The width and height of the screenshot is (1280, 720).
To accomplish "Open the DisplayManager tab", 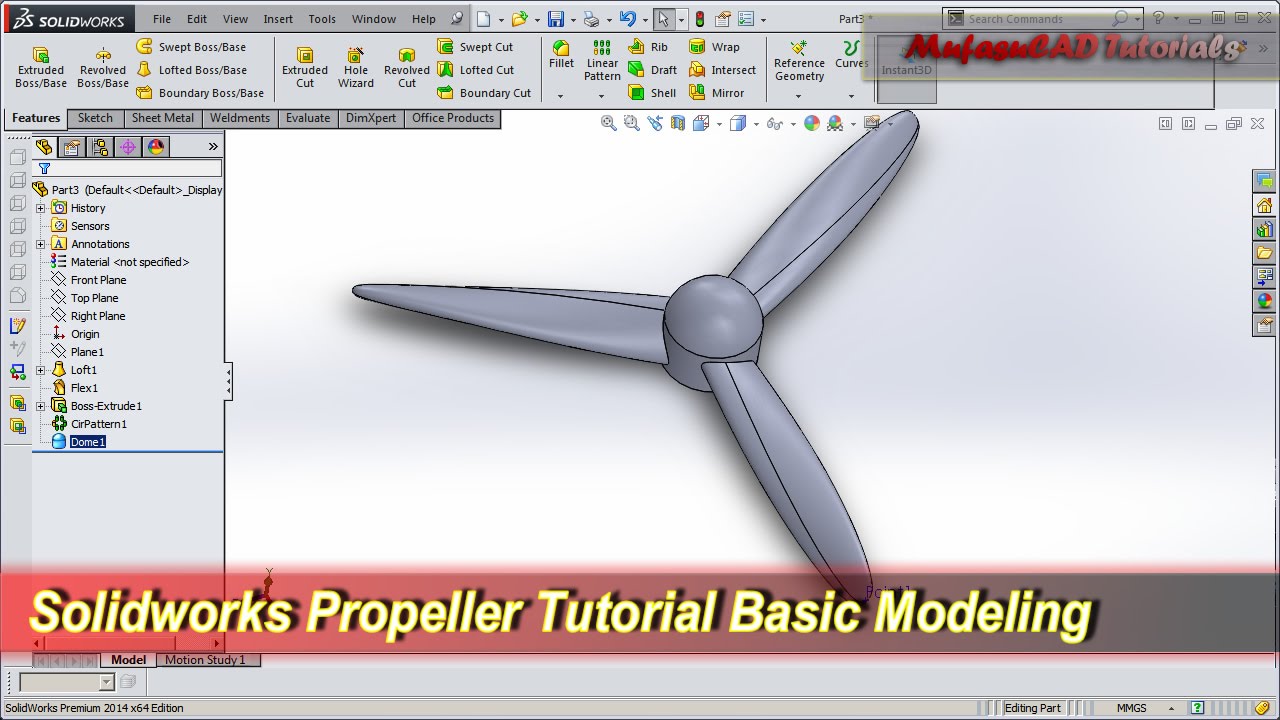I will (156, 147).
